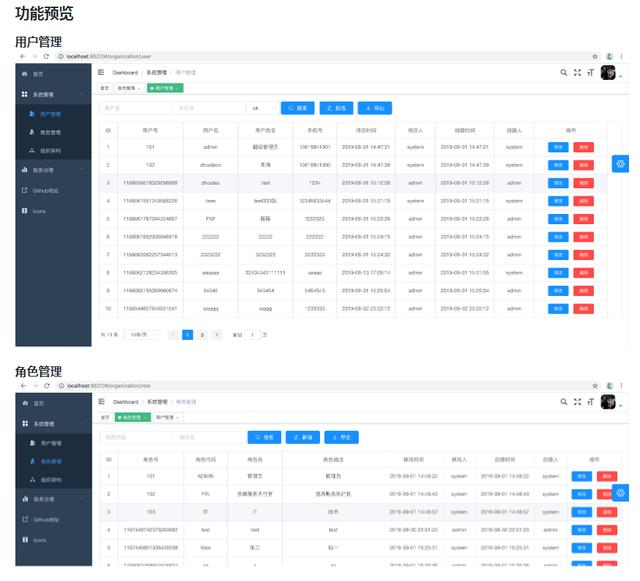Collapse sidebar with hamburger icon on user management page
The image size is (640, 581).
101,72
